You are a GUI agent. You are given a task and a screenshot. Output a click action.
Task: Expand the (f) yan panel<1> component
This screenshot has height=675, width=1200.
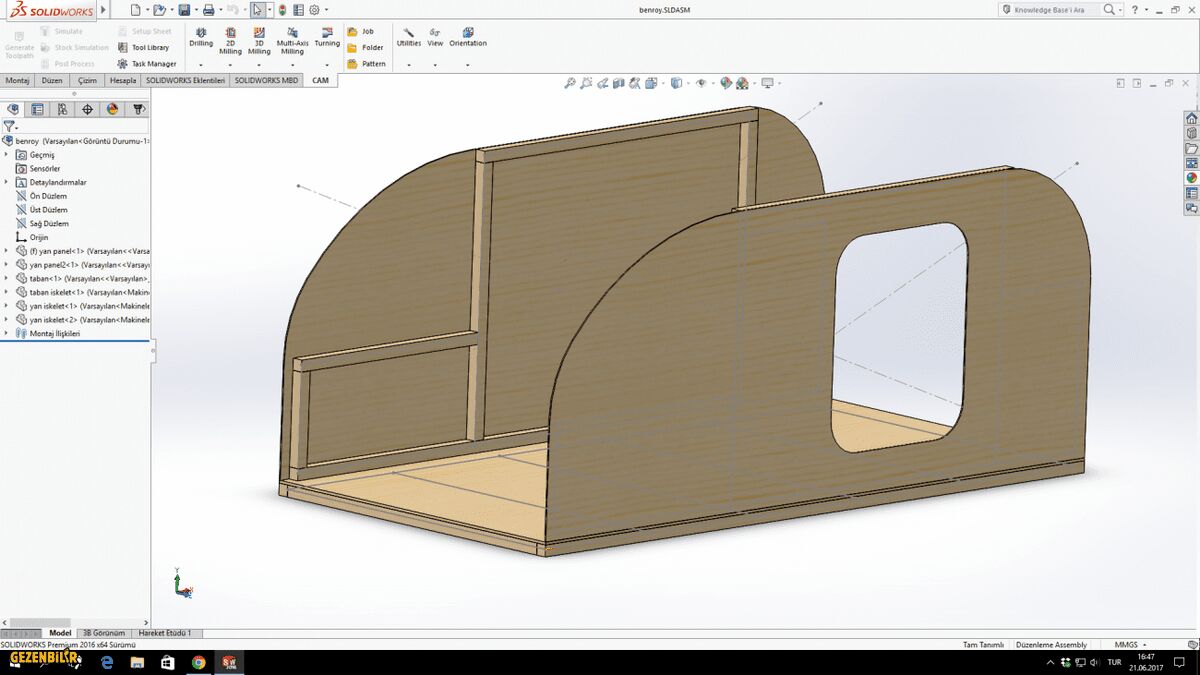click(7, 251)
